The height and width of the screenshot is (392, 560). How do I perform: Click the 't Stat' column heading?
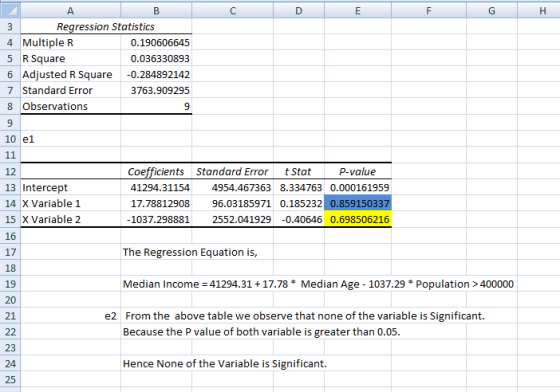coord(298,172)
